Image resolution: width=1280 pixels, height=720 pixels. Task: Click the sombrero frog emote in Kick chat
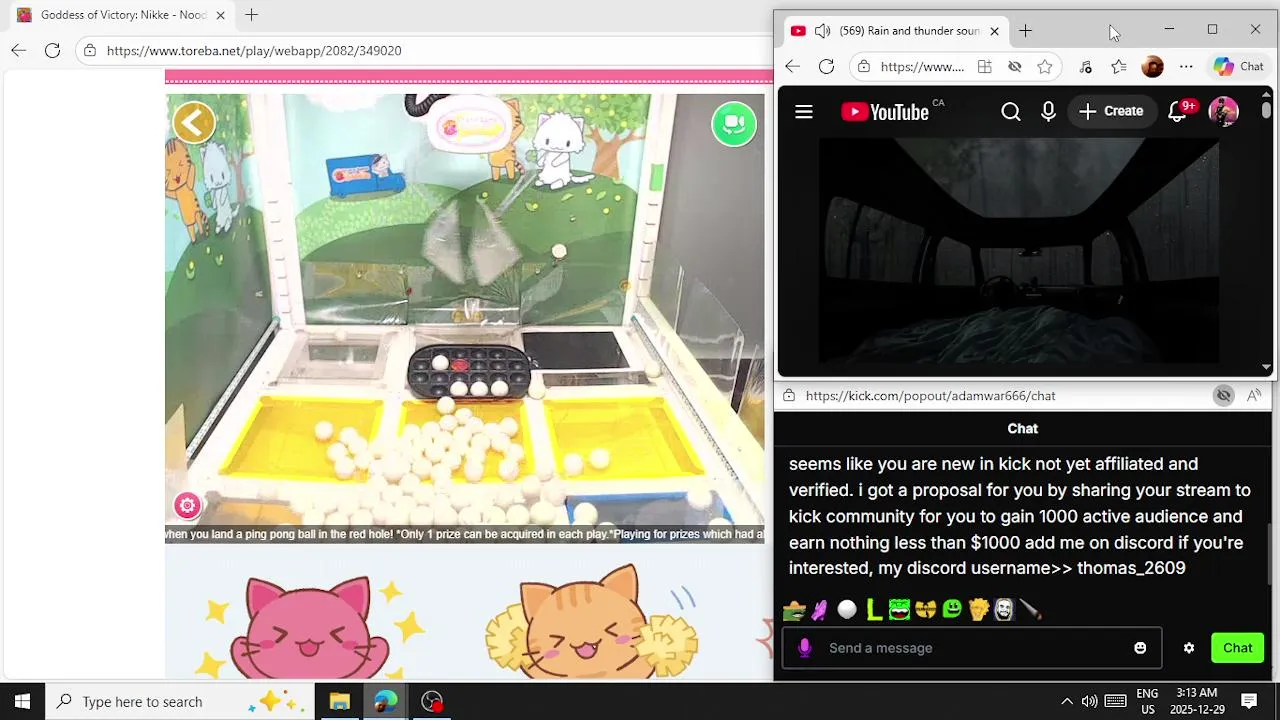pyautogui.click(x=795, y=609)
